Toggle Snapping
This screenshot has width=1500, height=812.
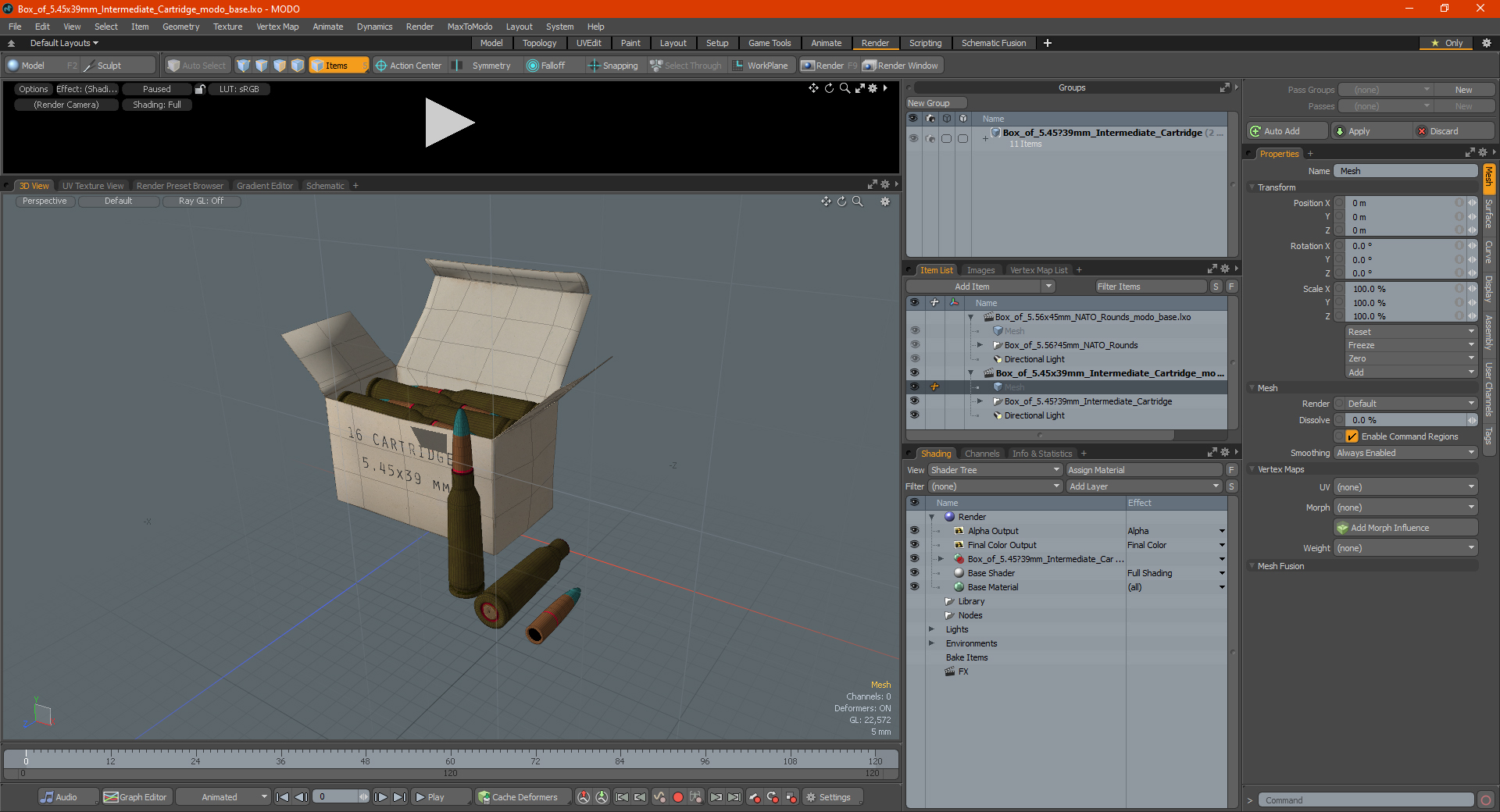pyautogui.click(x=613, y=66)
